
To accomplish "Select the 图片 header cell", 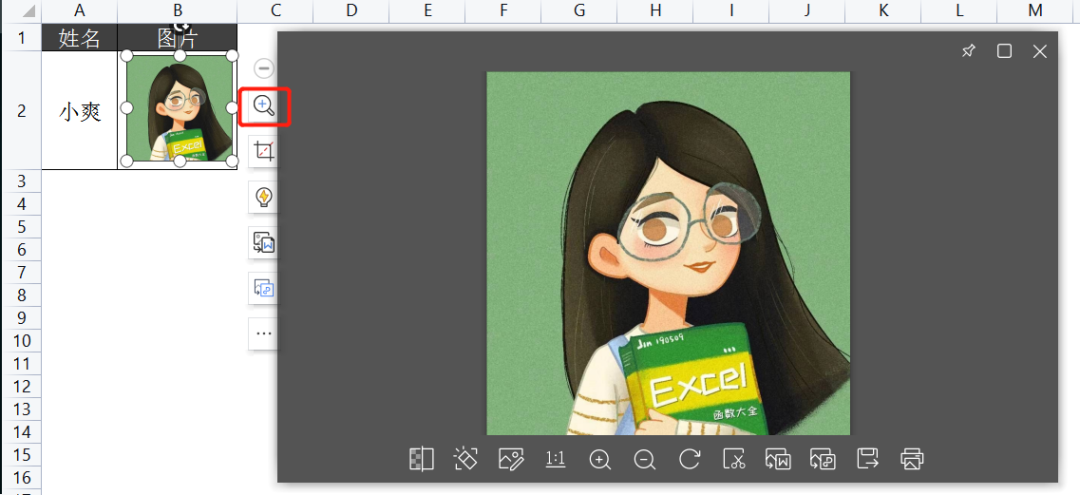I will [178, 37].
